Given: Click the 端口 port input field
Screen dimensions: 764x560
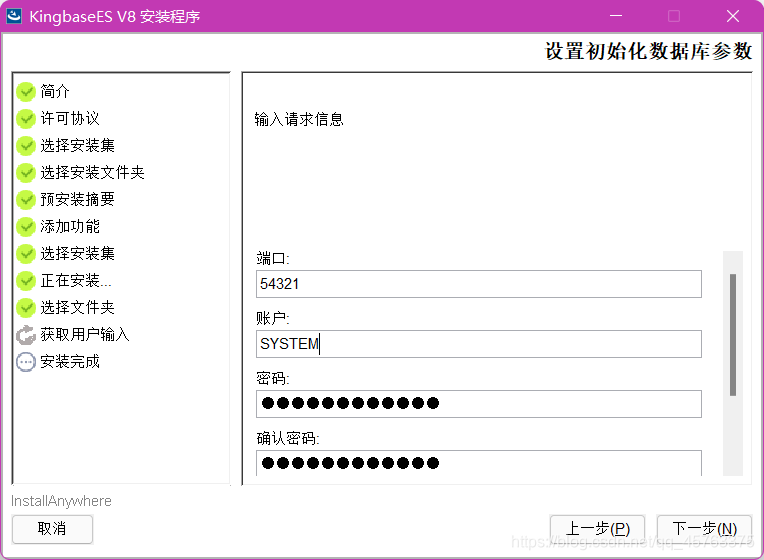Looking at the screenshot, I should (478, 284).
